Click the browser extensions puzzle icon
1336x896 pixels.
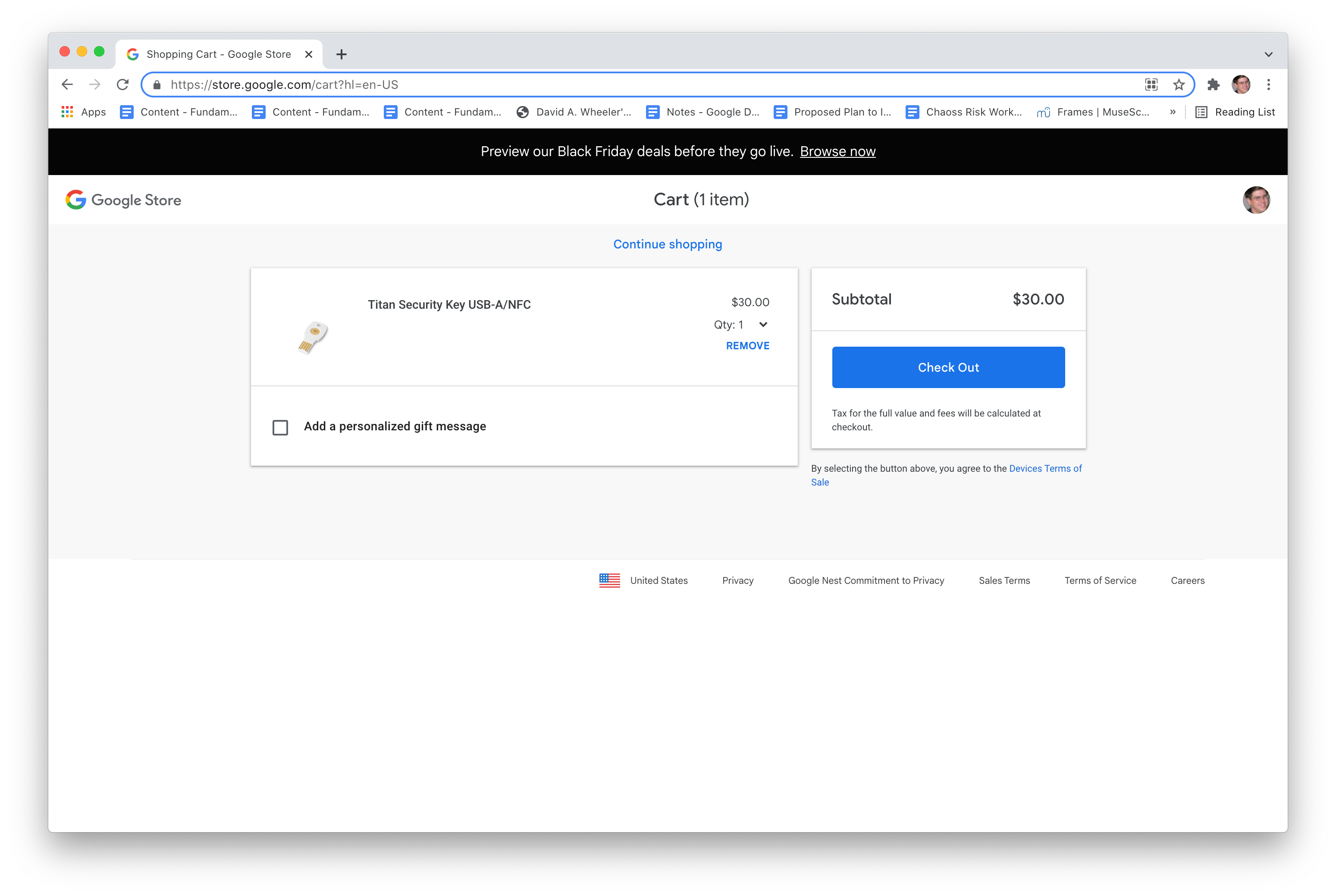[1214, 84]
